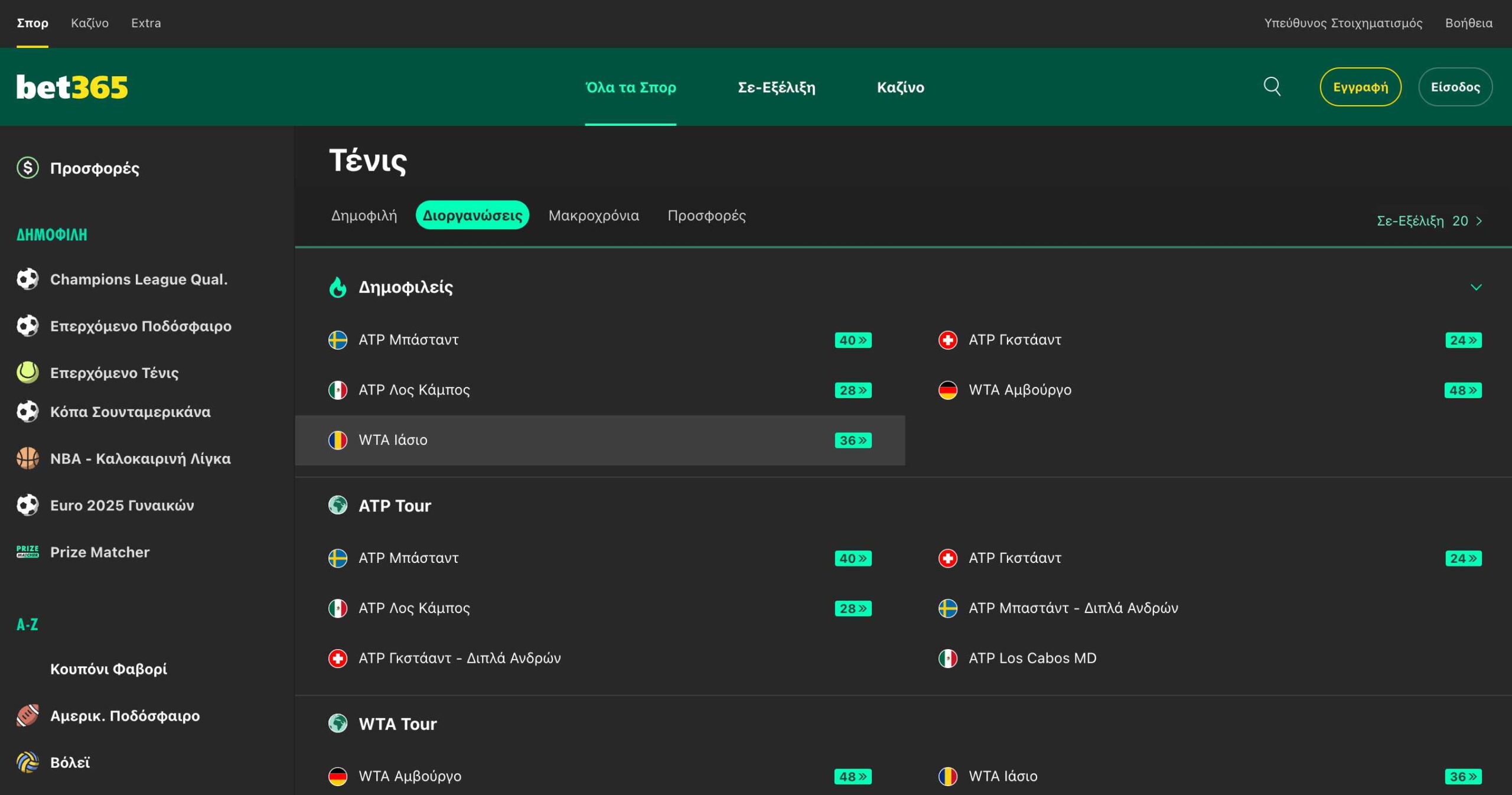Click Swedish flag of ATP Μπάσταντ in Δημοφιλείς
Viewport: 1512px width, 795px height.
pyautogui.click(x=338, y=340)
